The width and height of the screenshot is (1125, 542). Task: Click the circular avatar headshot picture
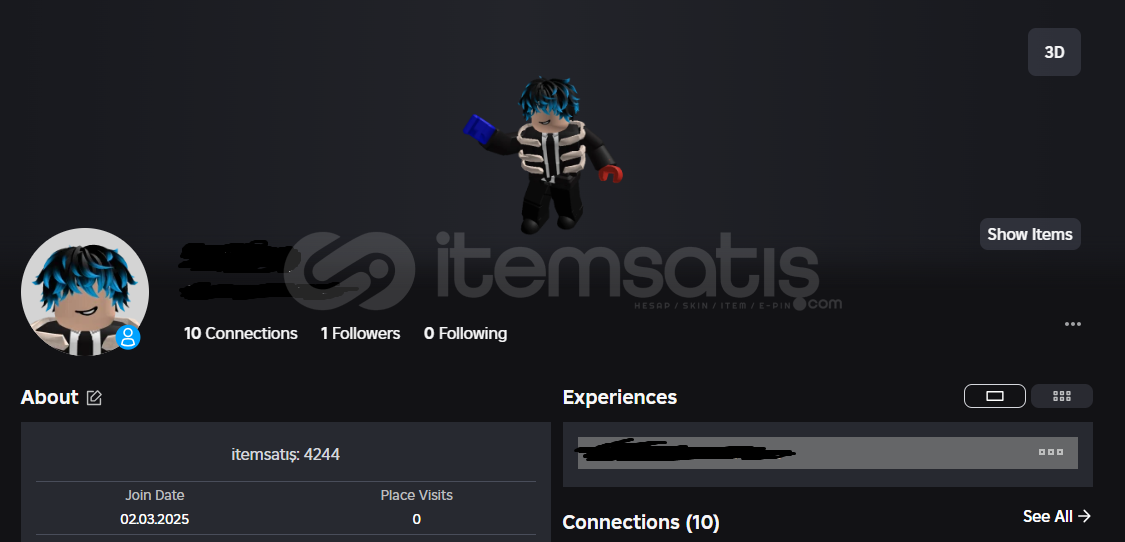85,291
